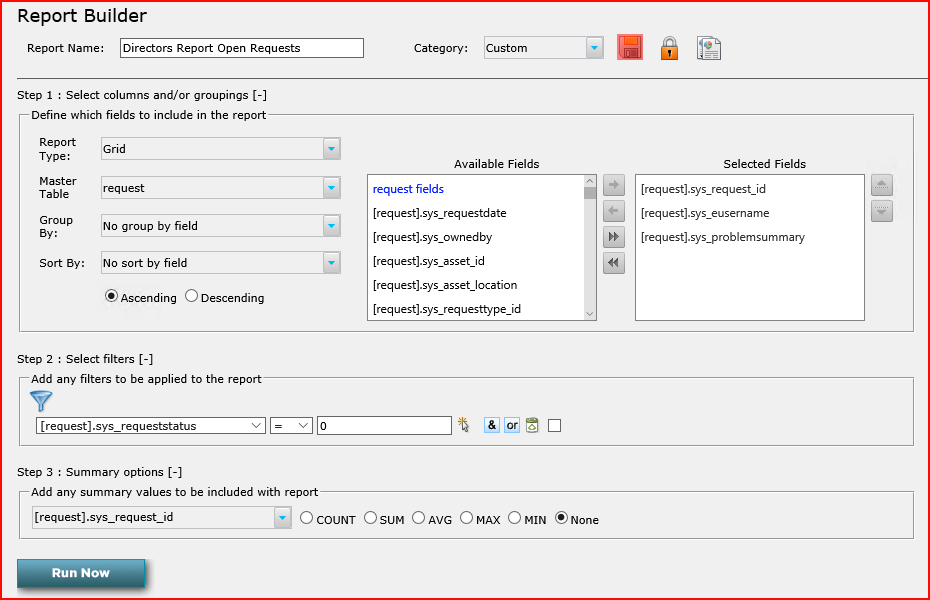Viewport: 930px width, 600px height.
Task: Click the request fields heading link
Action: point(408,189)
